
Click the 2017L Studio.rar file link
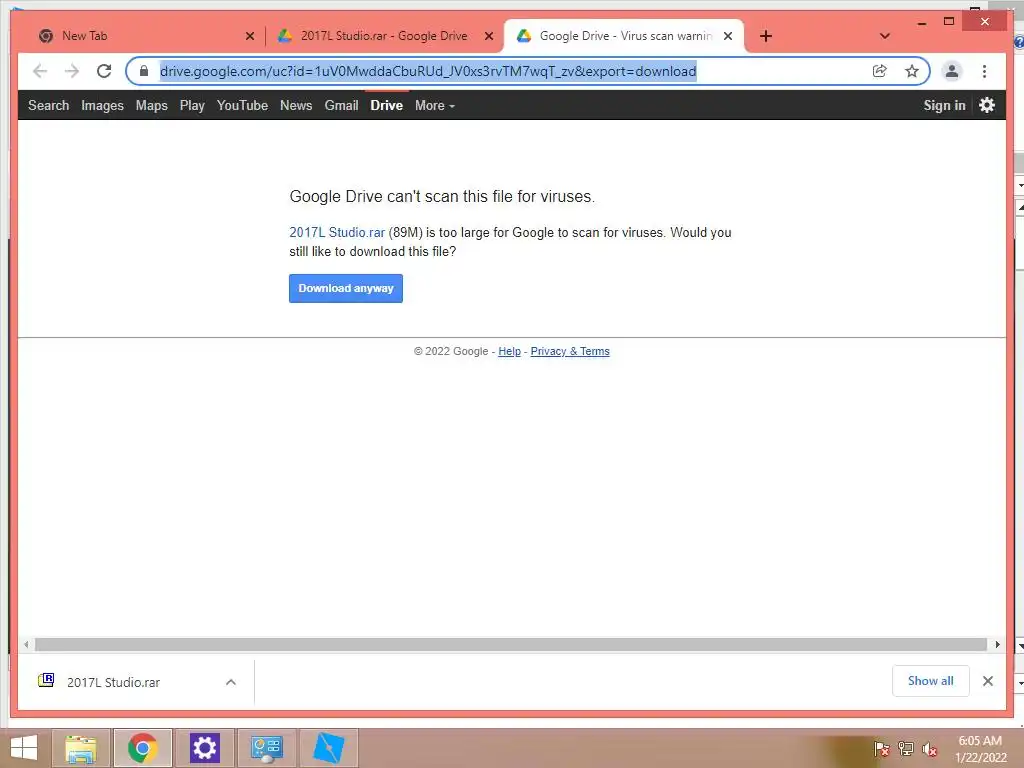point(337,232)
